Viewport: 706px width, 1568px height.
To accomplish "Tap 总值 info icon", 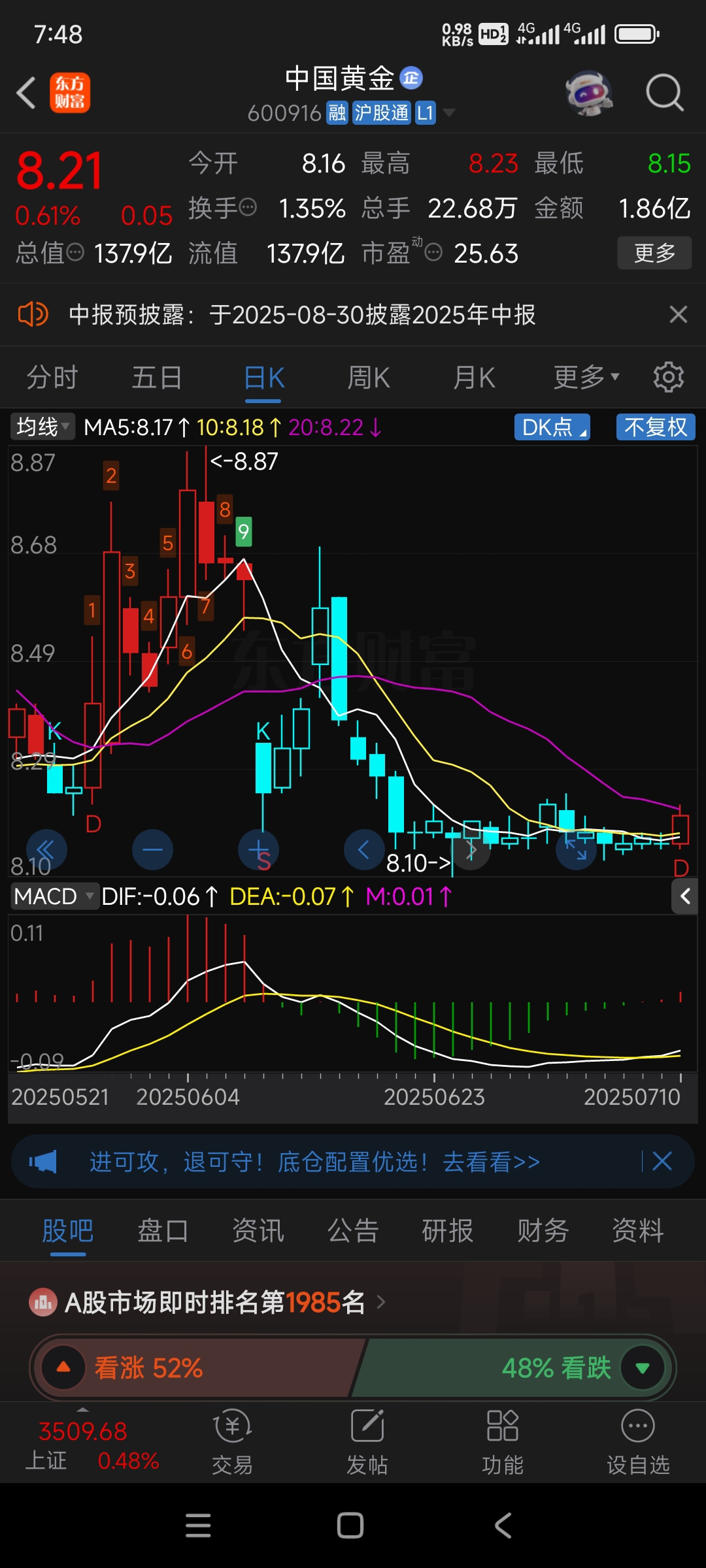I will click(75, 252).
